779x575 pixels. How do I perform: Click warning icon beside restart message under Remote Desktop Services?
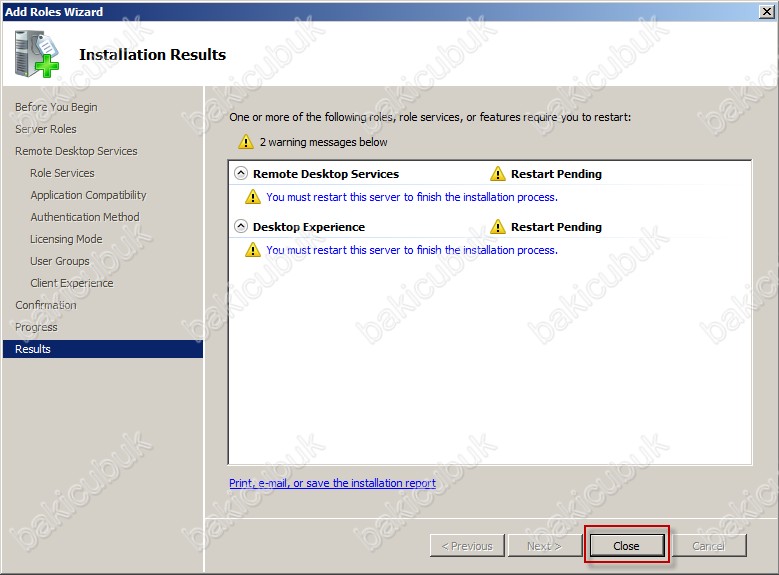pos(253,197)
